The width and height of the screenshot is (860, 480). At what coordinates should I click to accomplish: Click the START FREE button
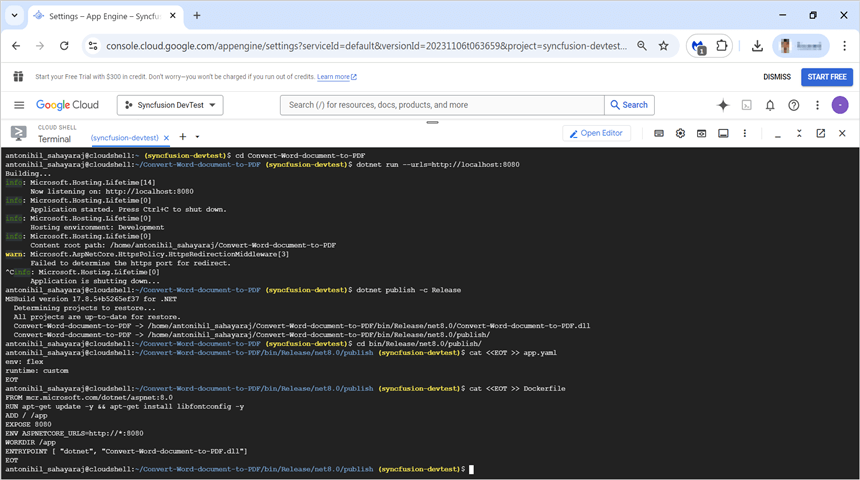coord(826,77)
